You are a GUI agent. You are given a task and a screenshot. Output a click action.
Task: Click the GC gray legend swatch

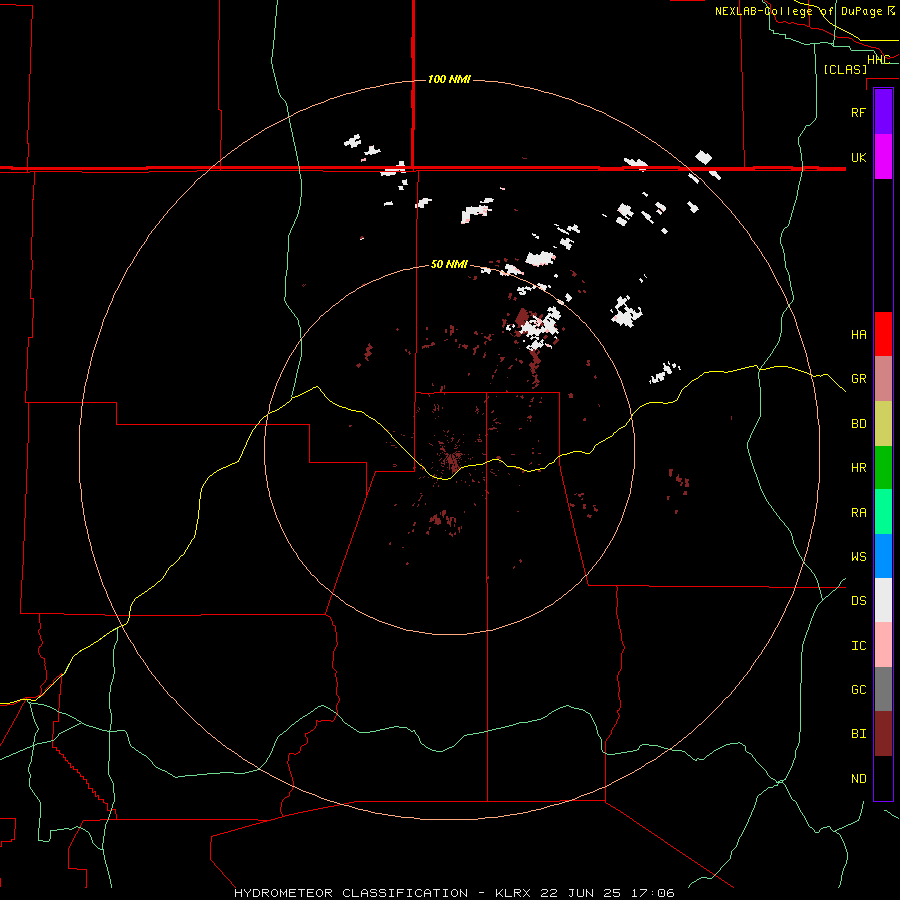coord(883,689)
